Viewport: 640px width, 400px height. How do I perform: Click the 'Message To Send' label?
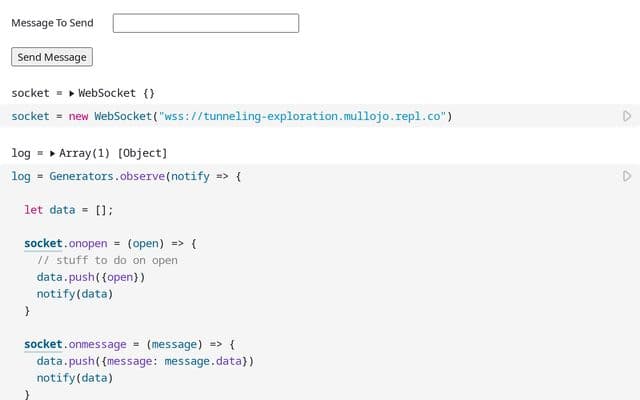(x=52, y=23)
